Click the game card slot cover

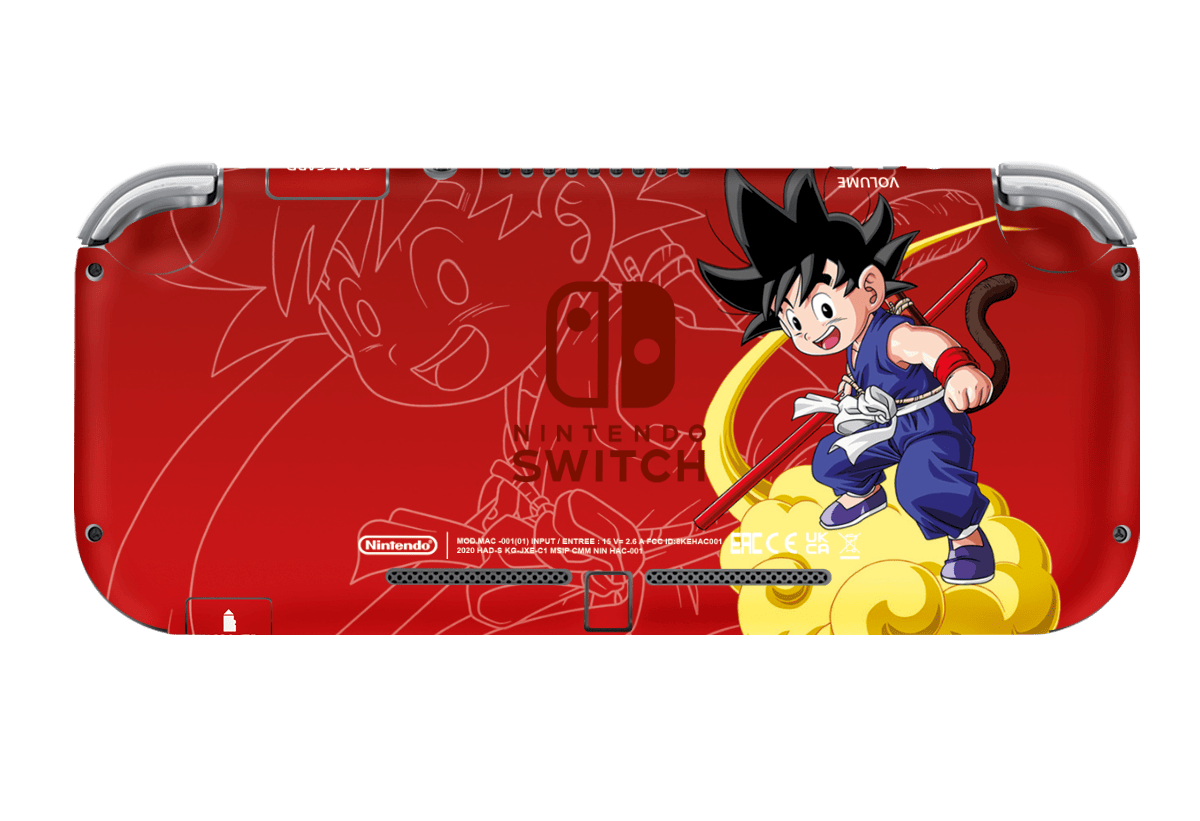coord(327,181)
